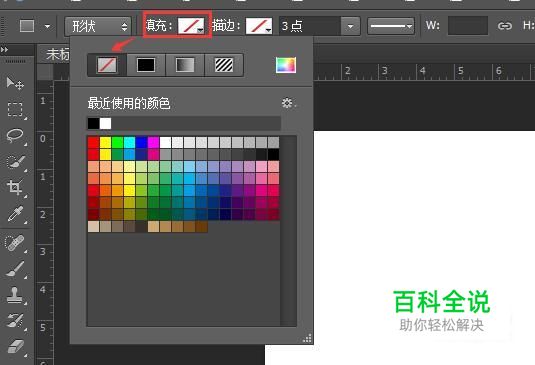
Task: Choose Pattern fill type
Action: [224, 65]
